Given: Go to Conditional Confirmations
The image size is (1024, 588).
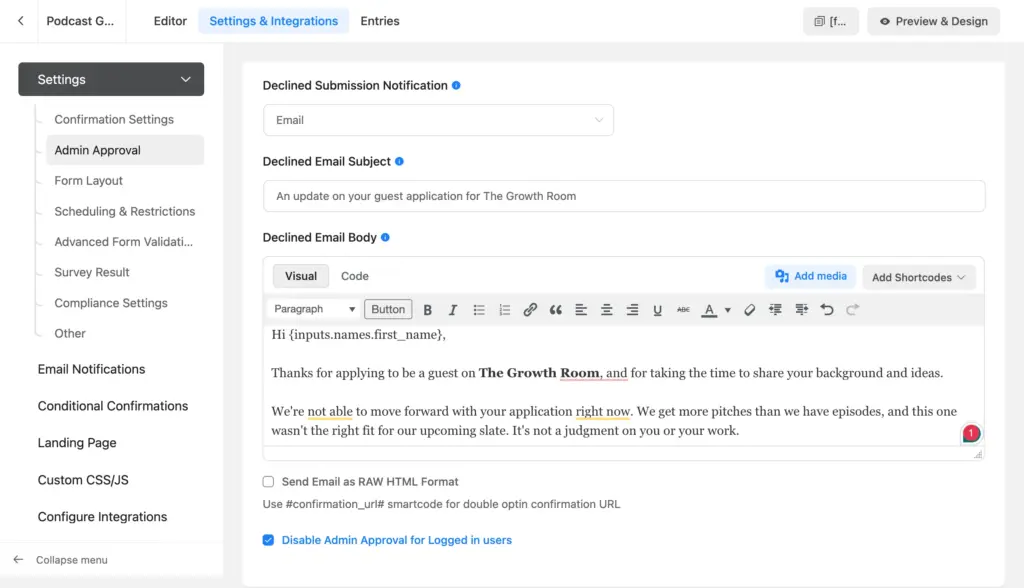Looking at the screenshot, I should click(x=113, y=406).
